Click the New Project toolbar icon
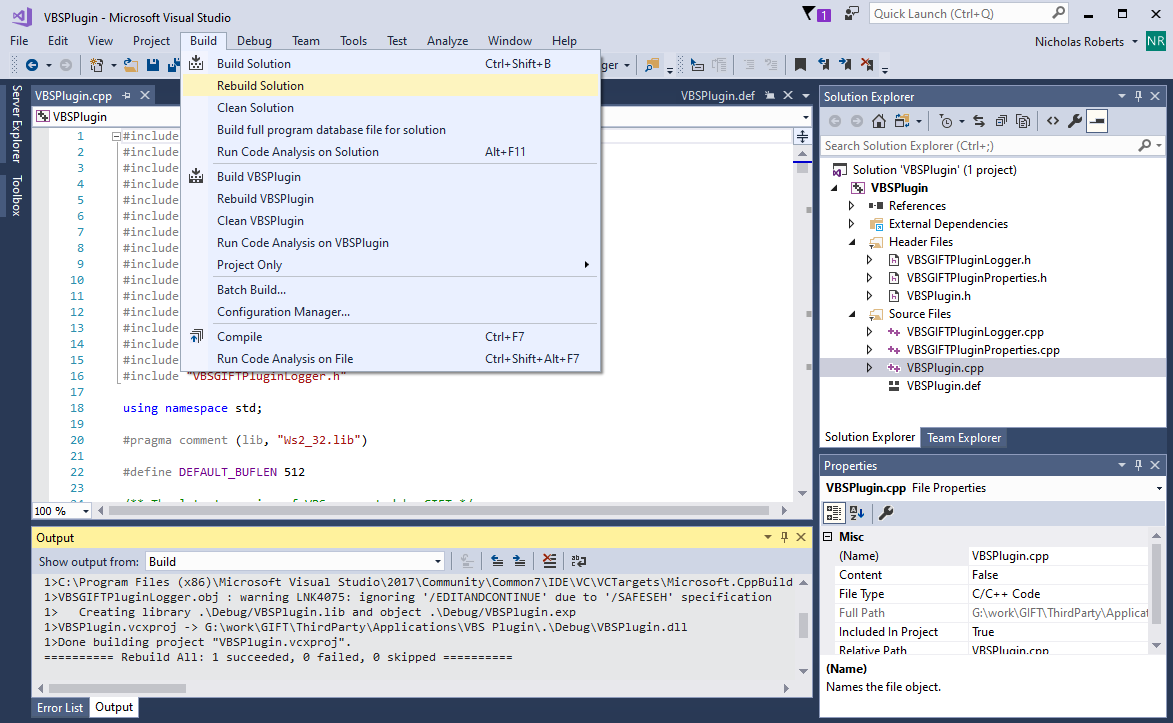 point(96,65)
